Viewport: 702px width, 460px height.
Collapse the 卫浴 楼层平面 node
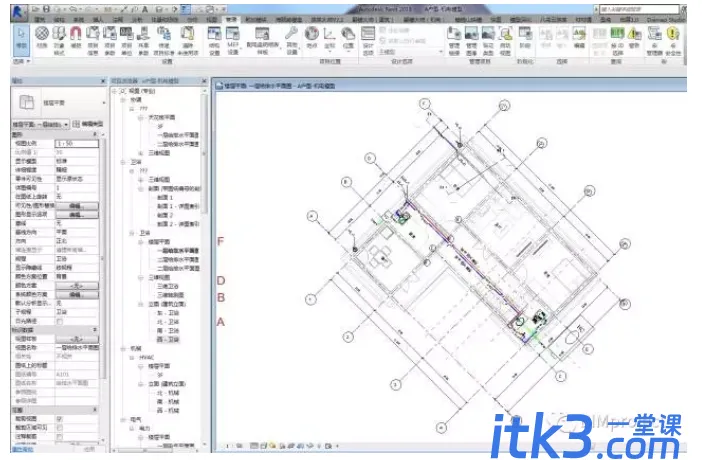(x=141, y=242)
